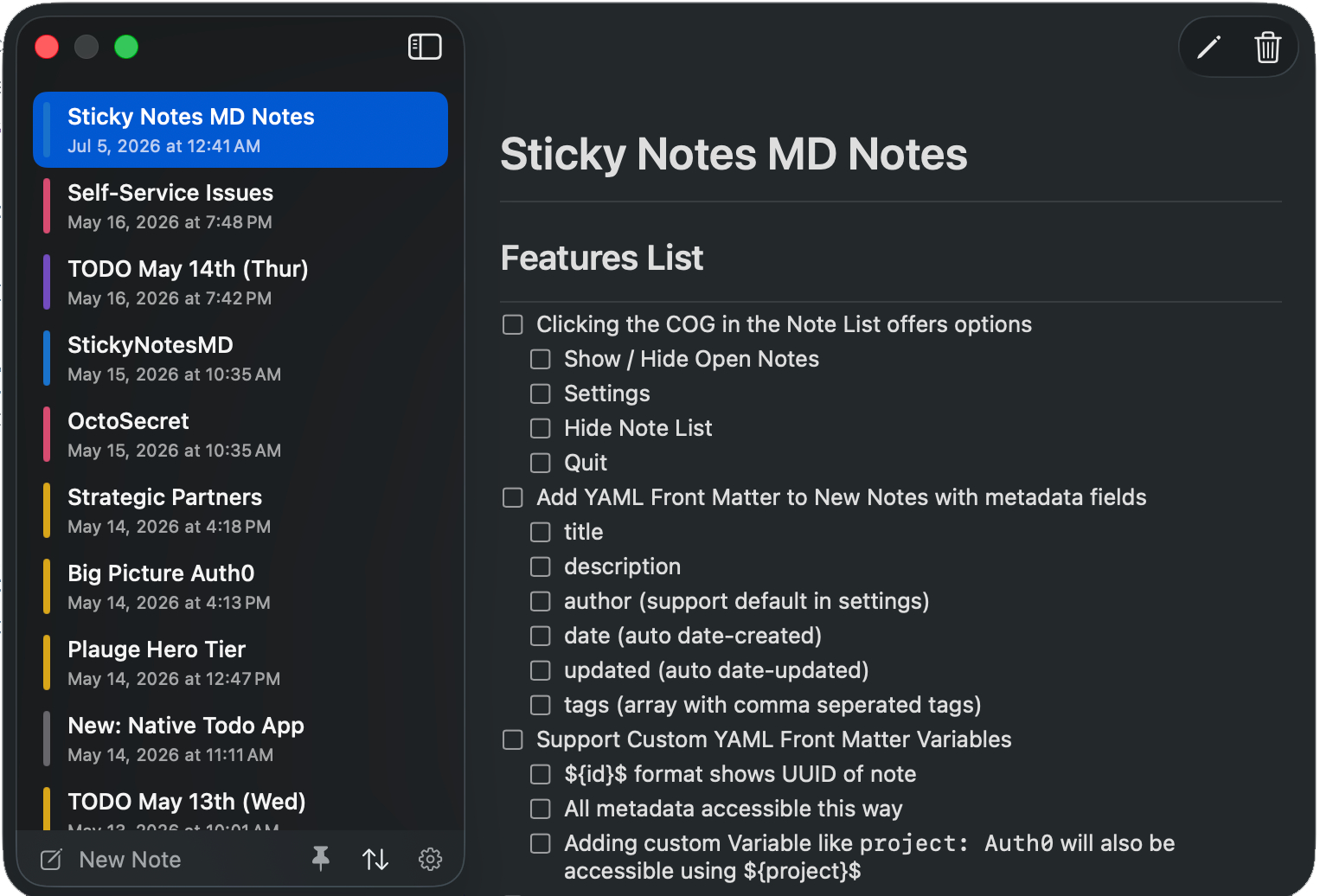
Task: Check 'Add YAML Front Matter to New Notes' box
Action: tap(513, 497)
